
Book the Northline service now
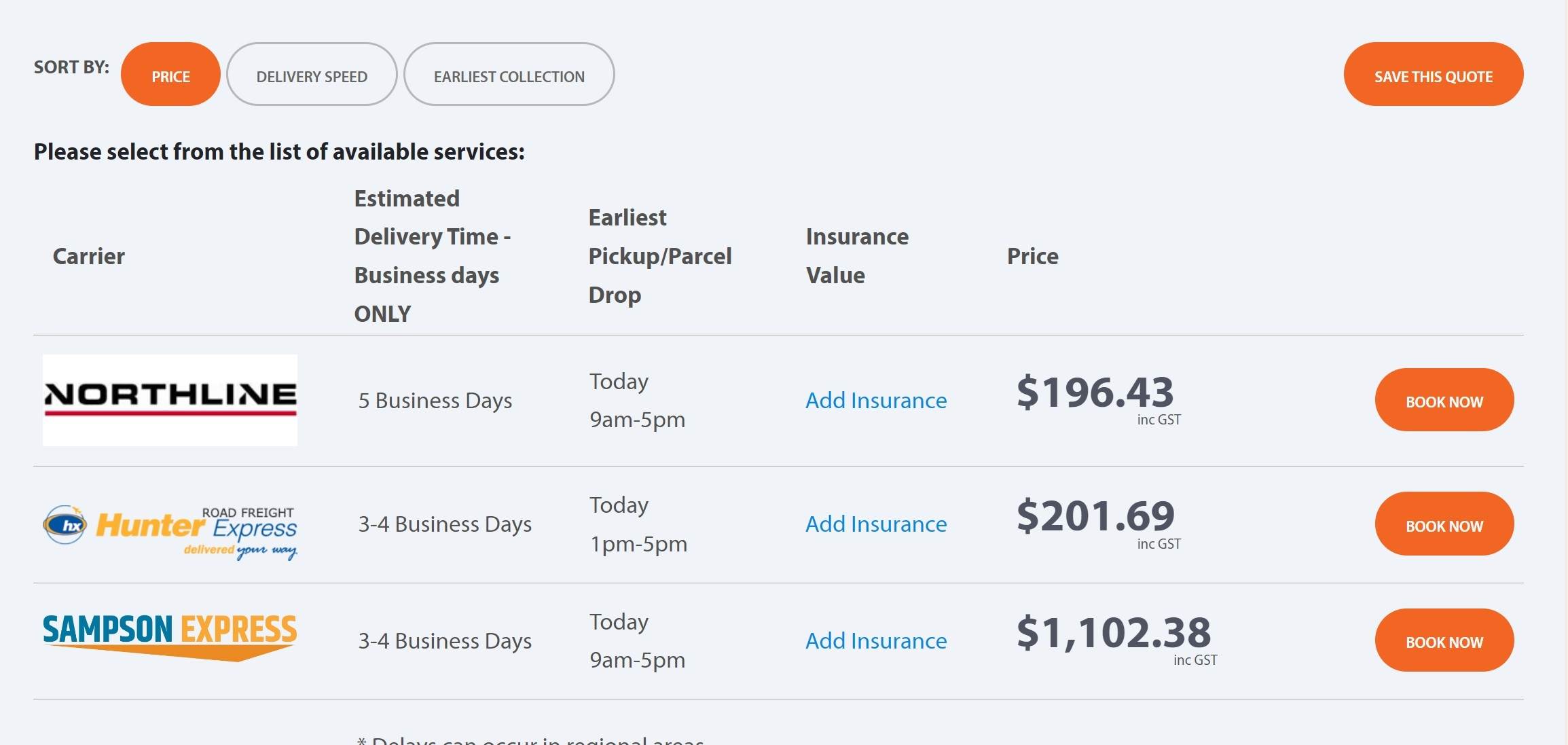tap(1444, 401)
